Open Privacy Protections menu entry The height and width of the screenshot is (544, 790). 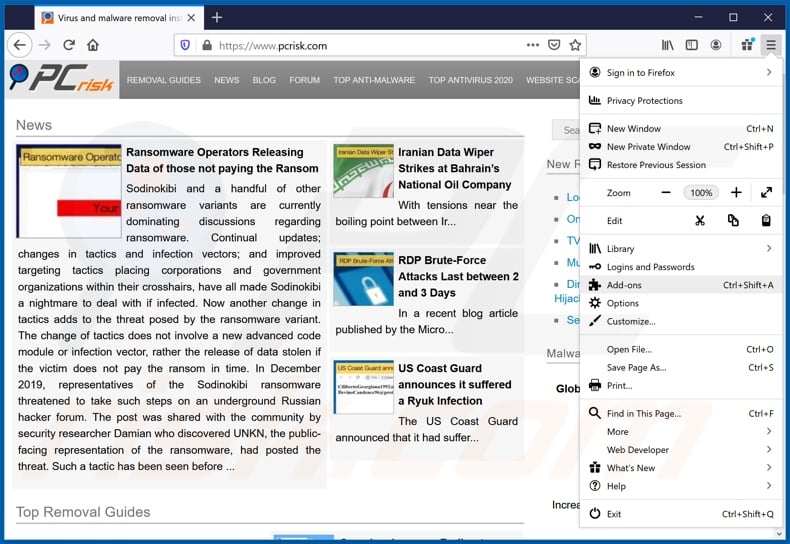681,101
